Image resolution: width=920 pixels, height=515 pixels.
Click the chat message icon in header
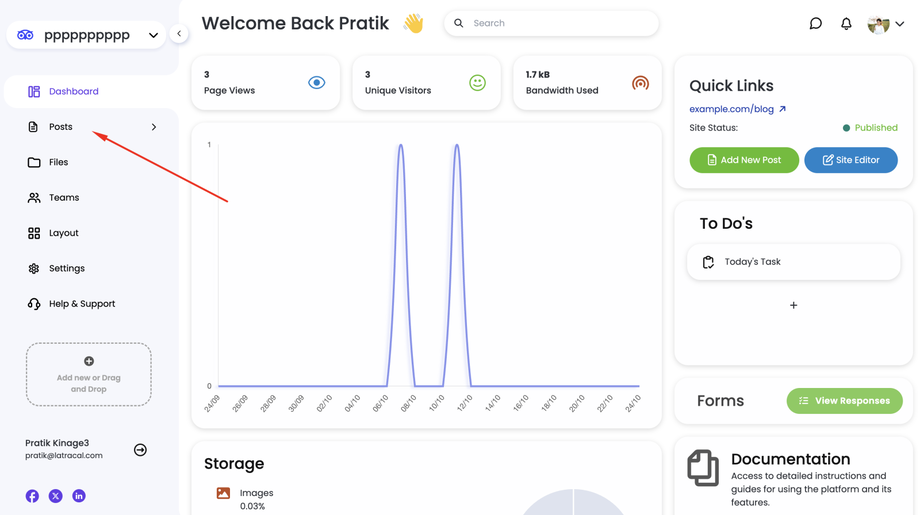[x=815, y=23]
